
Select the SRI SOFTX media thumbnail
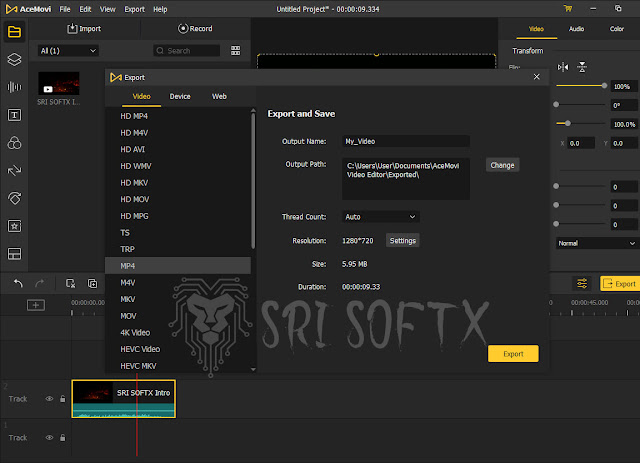pos(59,83)
